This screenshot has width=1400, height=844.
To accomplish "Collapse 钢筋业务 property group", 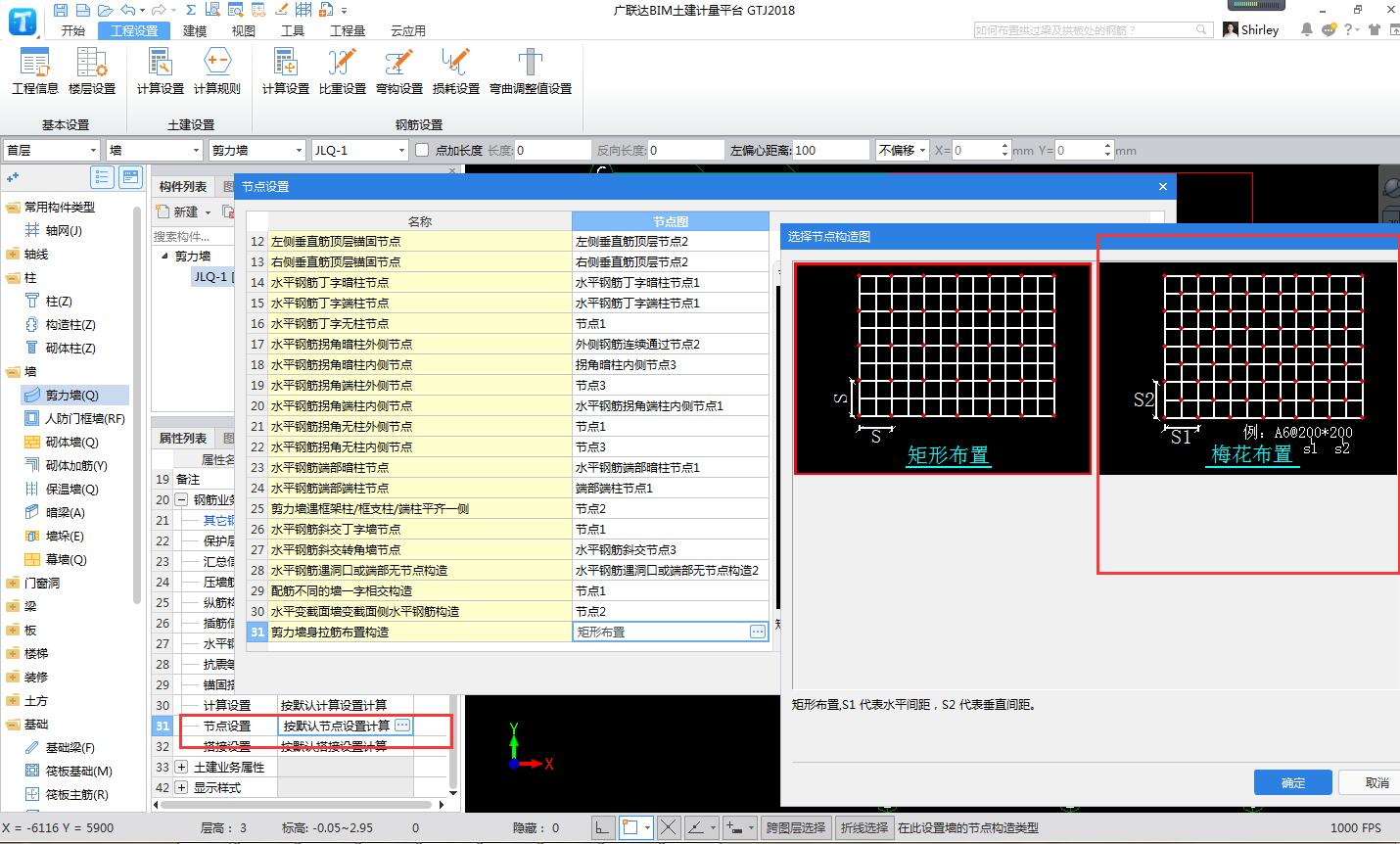I will [181, 499].
